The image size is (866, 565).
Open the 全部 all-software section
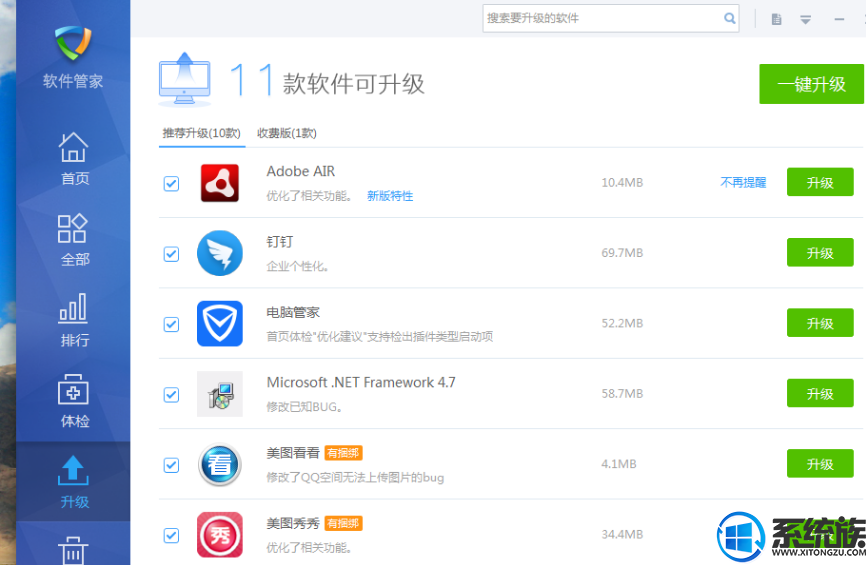click(73, 240)
